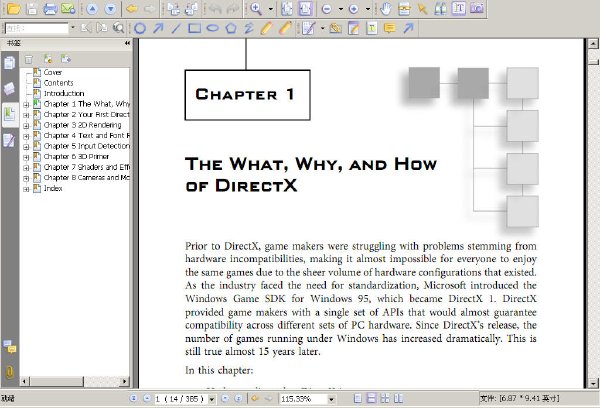600x408 pixels.
Task: Select the Pencil freehand tool
Action: pyautogui.click(x=267, y=28)
